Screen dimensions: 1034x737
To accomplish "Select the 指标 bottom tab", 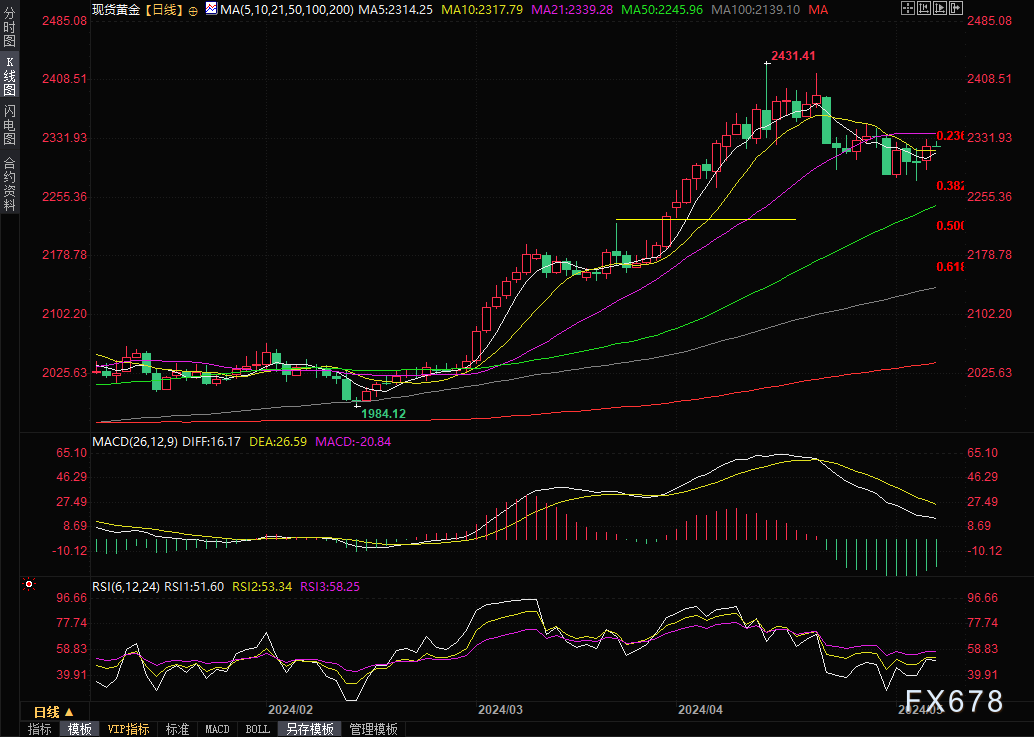I will pos(40,729).
